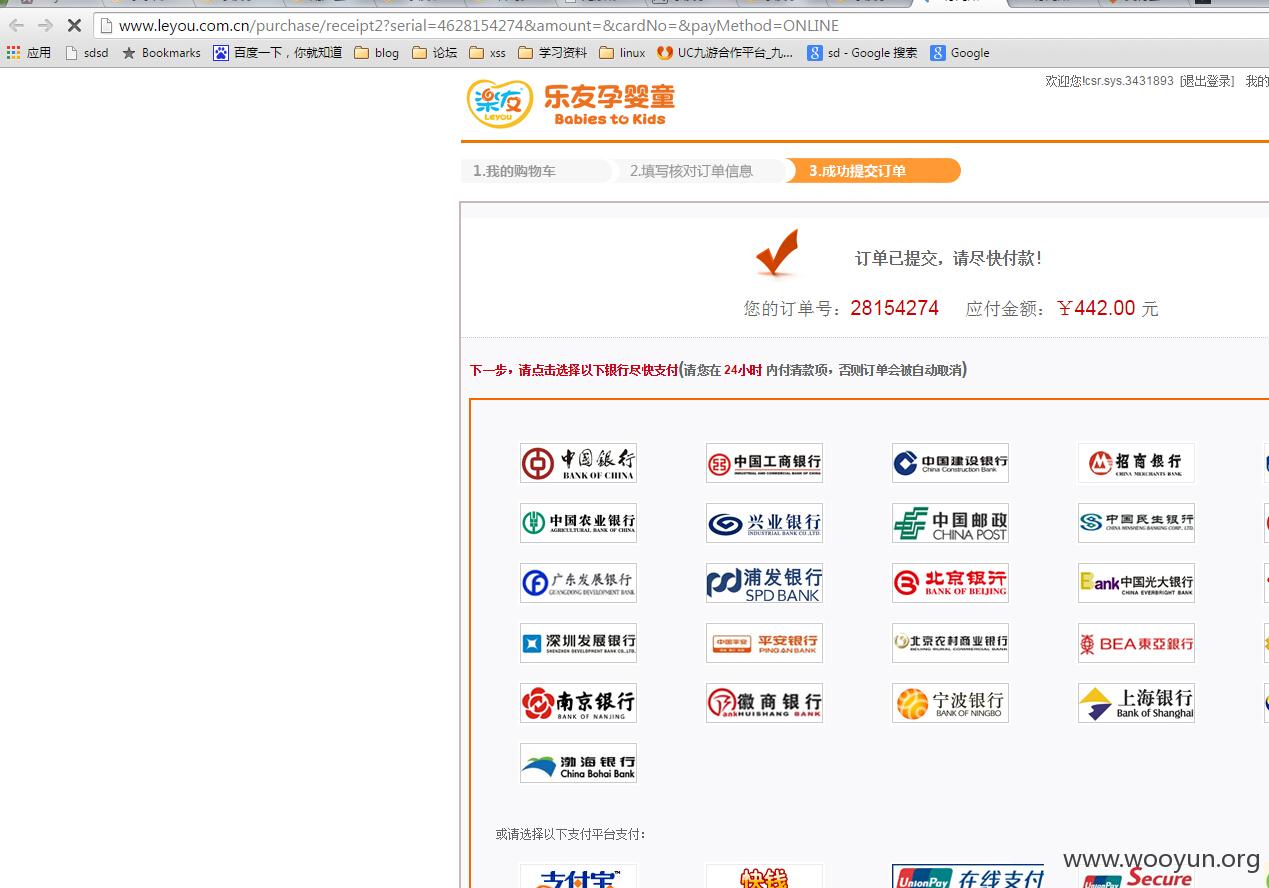Open xss bookmarks folder
The image size is (1269, 888).
(x=487, y=53)
